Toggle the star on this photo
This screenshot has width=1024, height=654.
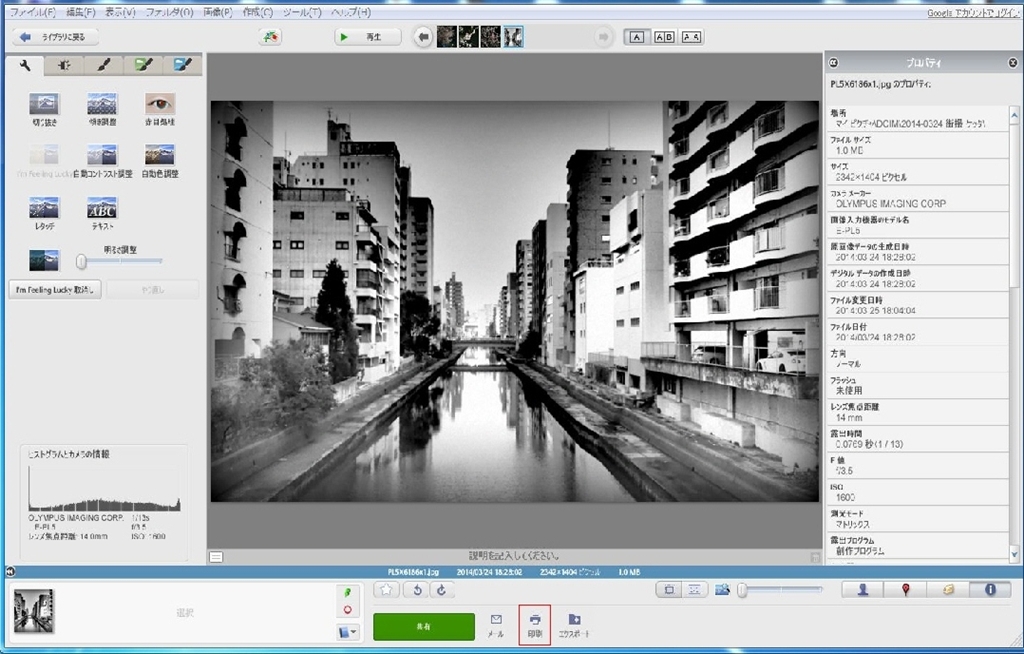[387, 590]
